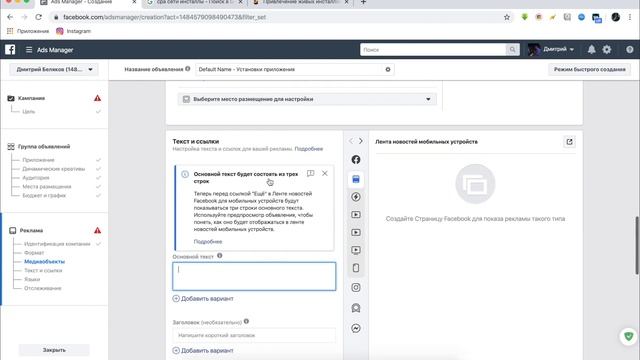Open Подробнее link beside text settings description
This screenshot has height=360, width=640.
coord(309,149)
